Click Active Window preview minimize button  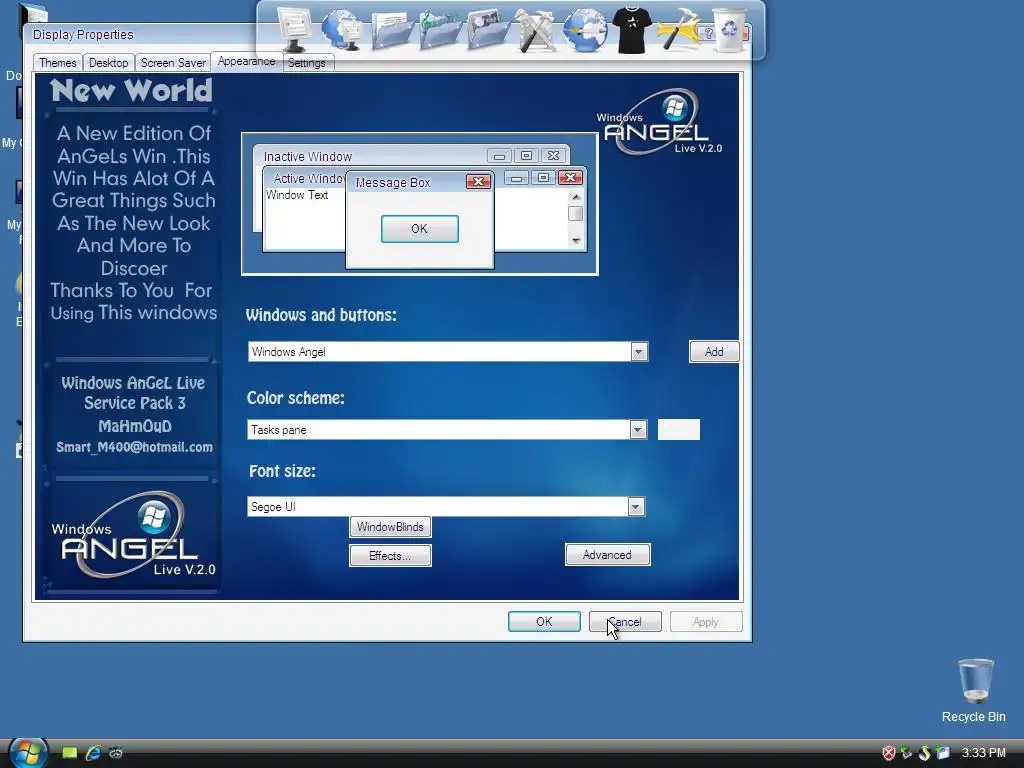coord(516,178)
